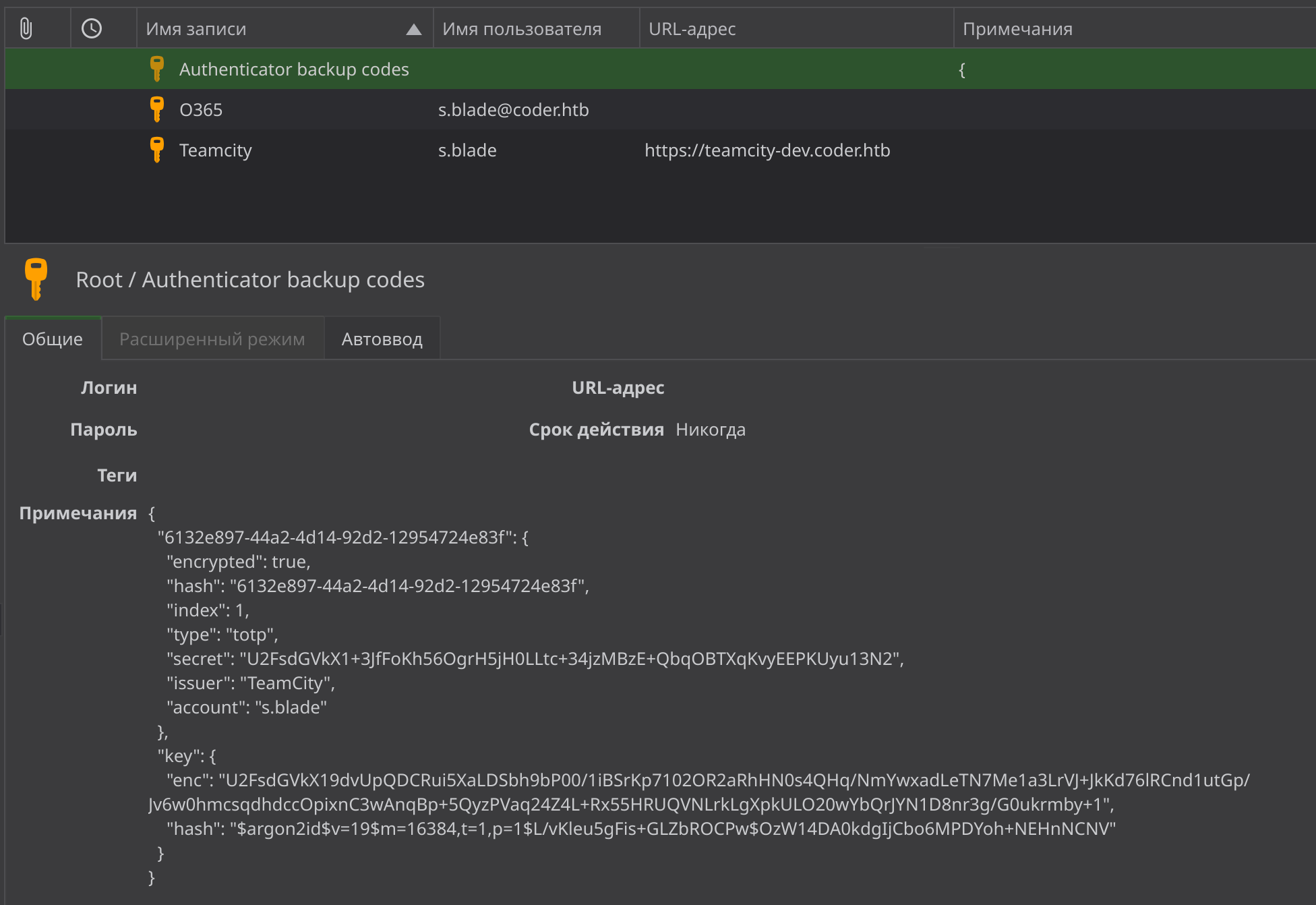Screen dimensions: 1316x905
Task: Click the Срок действия label
Action: click(x=597, y=430)
